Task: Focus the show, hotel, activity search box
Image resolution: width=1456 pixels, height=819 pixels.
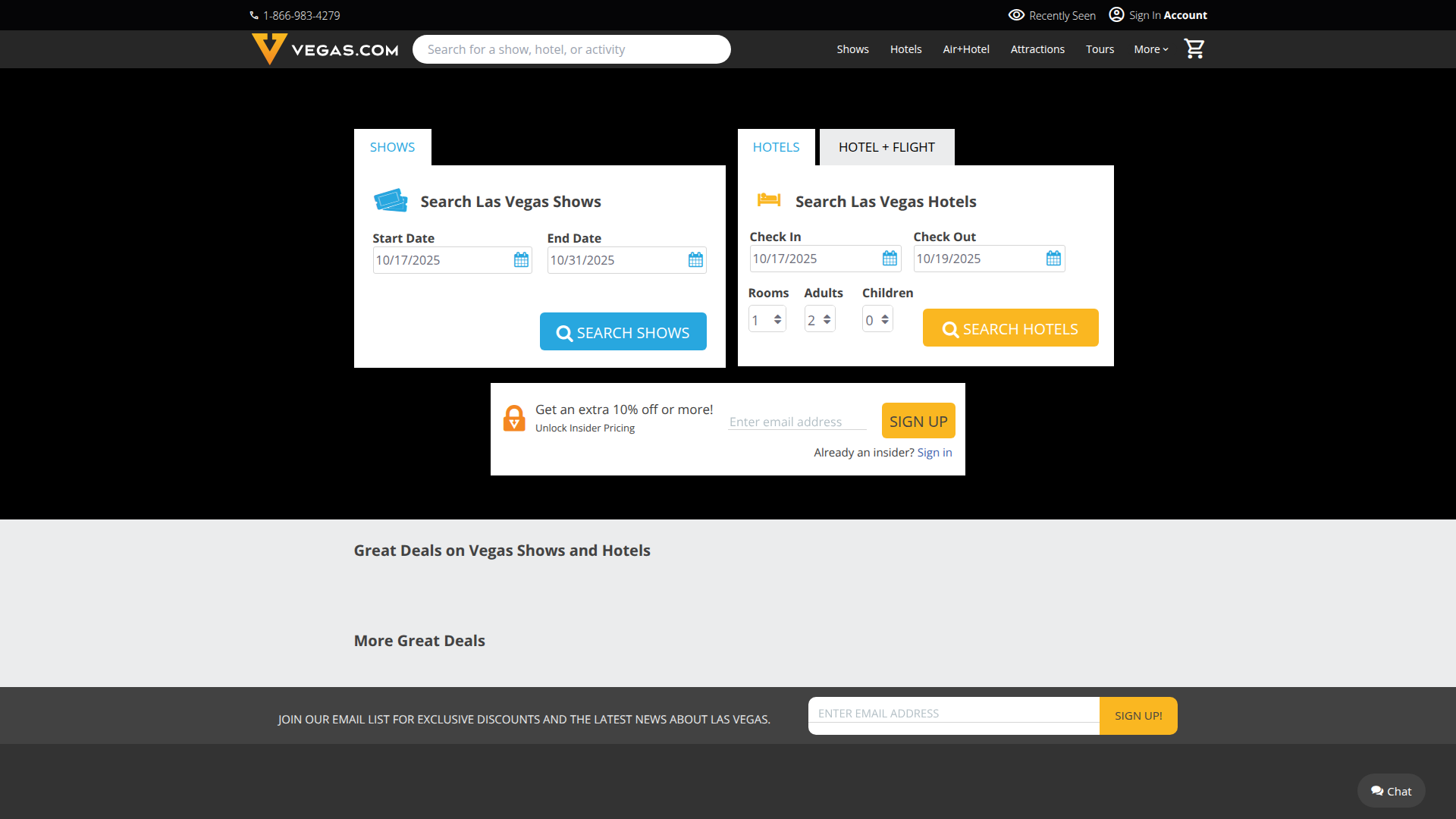Action: pyautogui.click(x=571, y=49)
